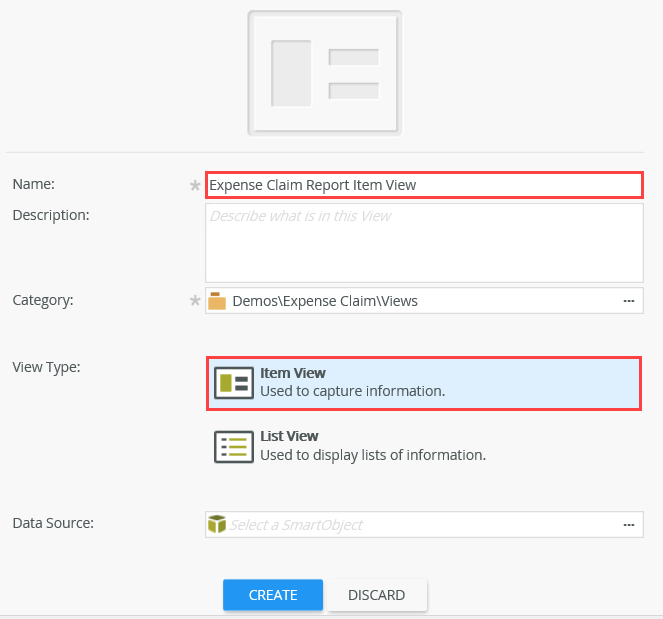Open the Data Source ellipsis picker
Viewport: 663px width, 619px height.
pyautogui.click(x=629, y=524)
